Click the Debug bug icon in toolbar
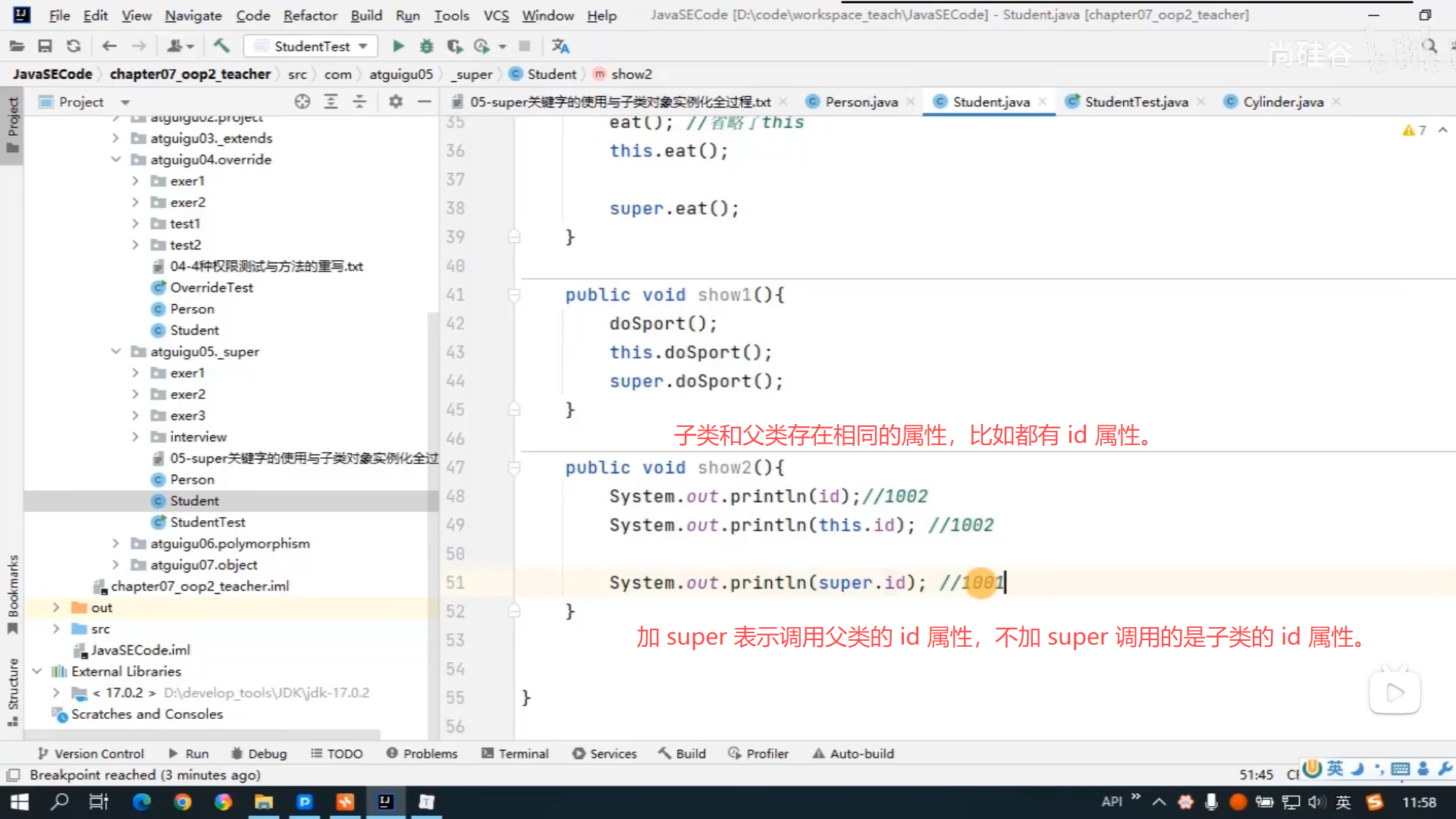1456x819 pixels. pos(426,46)
